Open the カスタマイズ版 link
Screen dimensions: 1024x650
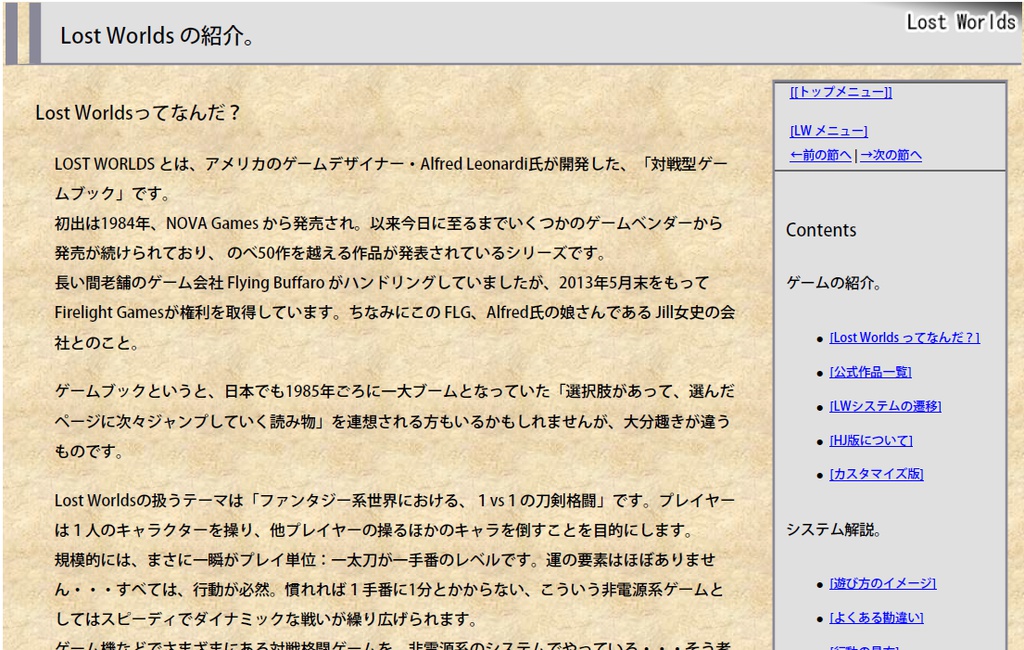876,474
